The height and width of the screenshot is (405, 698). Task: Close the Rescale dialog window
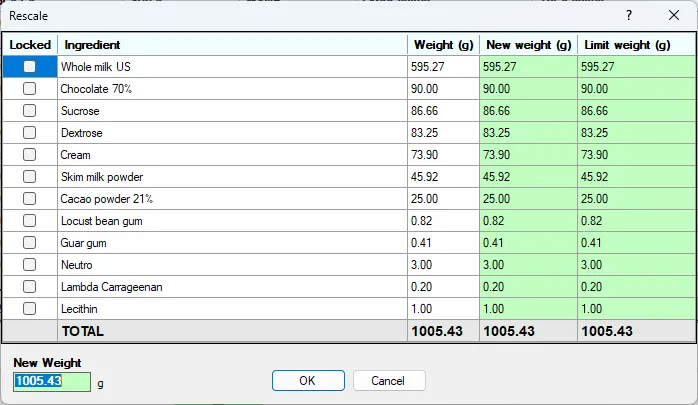click(x=674, y=16)
